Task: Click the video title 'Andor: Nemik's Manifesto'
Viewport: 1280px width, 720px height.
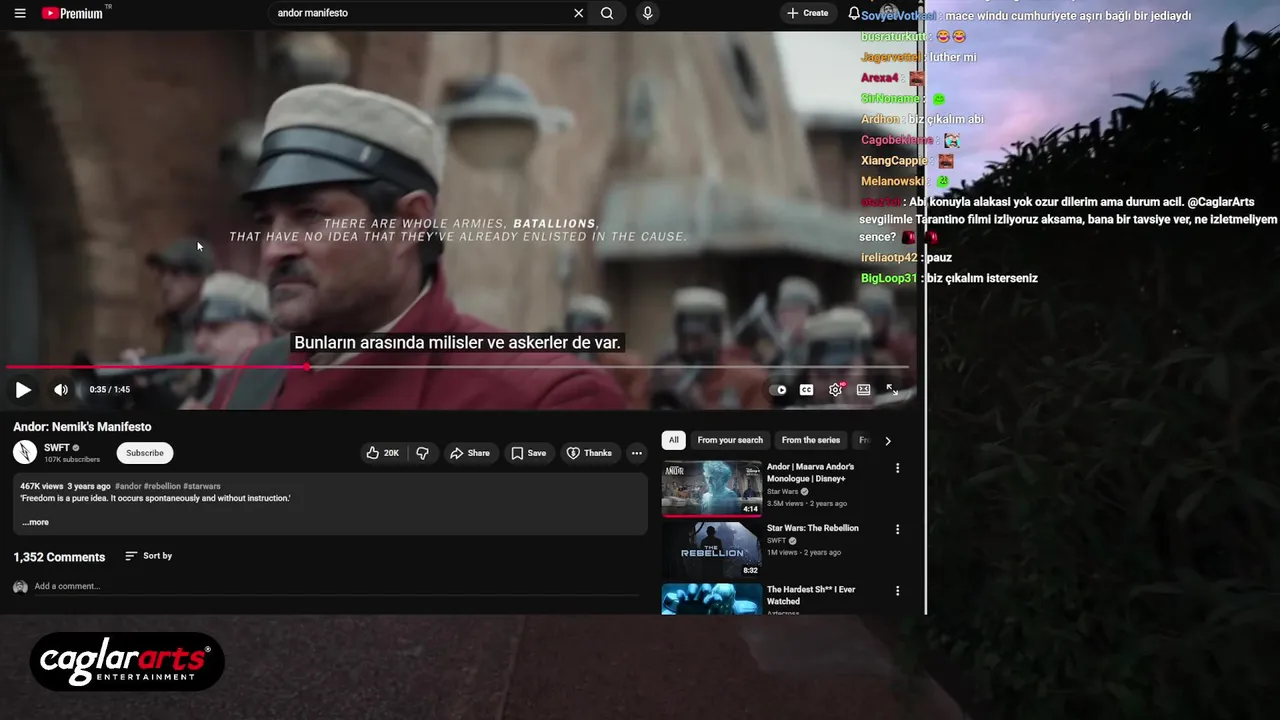Action: click(x=82, y=427)
